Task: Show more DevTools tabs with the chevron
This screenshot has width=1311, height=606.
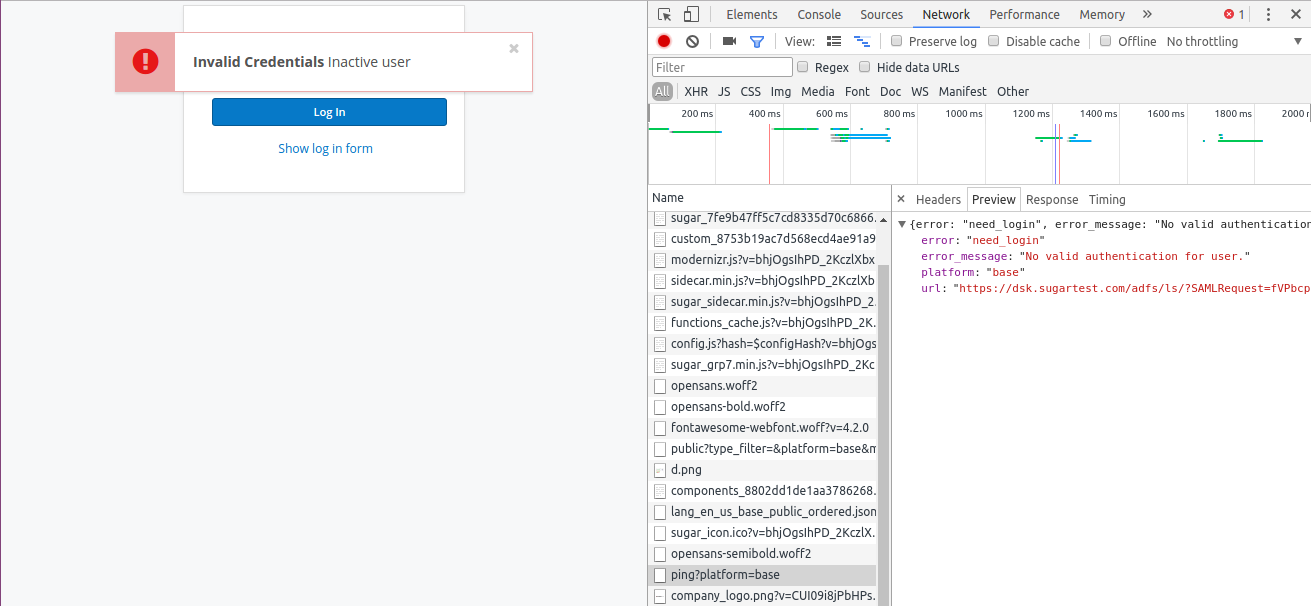Action: 1147,14
